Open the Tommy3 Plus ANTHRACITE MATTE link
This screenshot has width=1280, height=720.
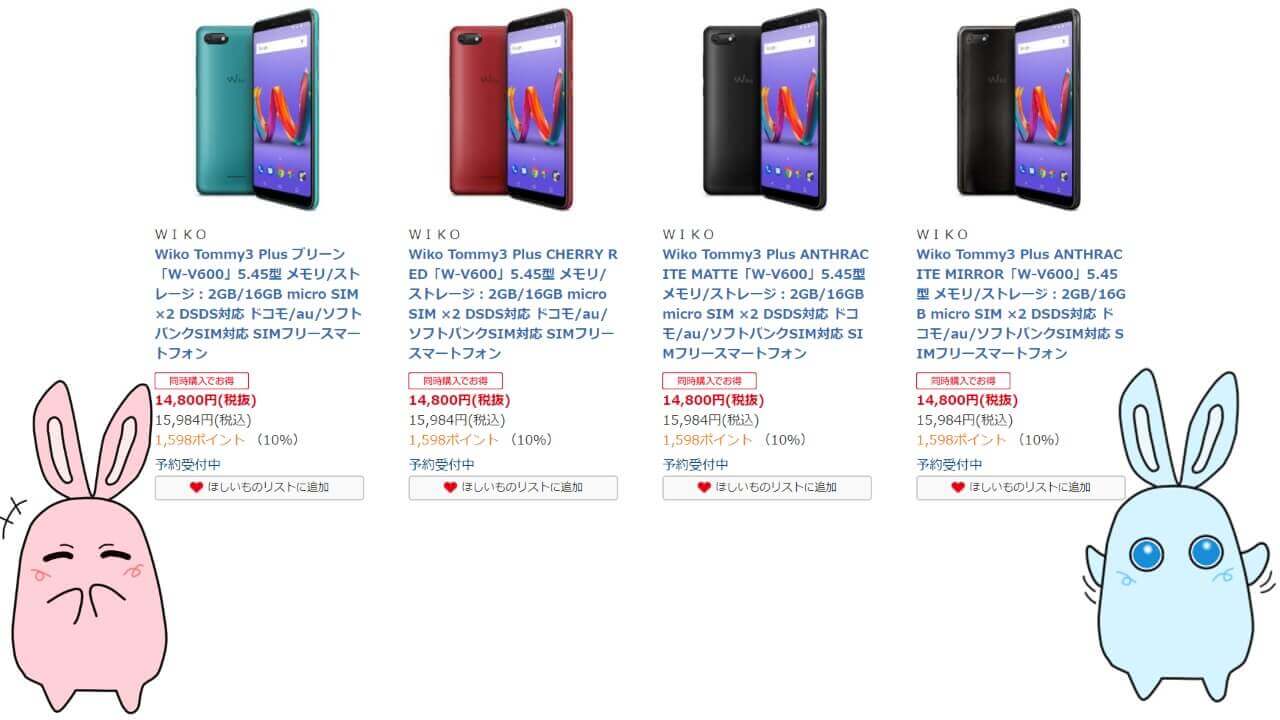(766, 304)
